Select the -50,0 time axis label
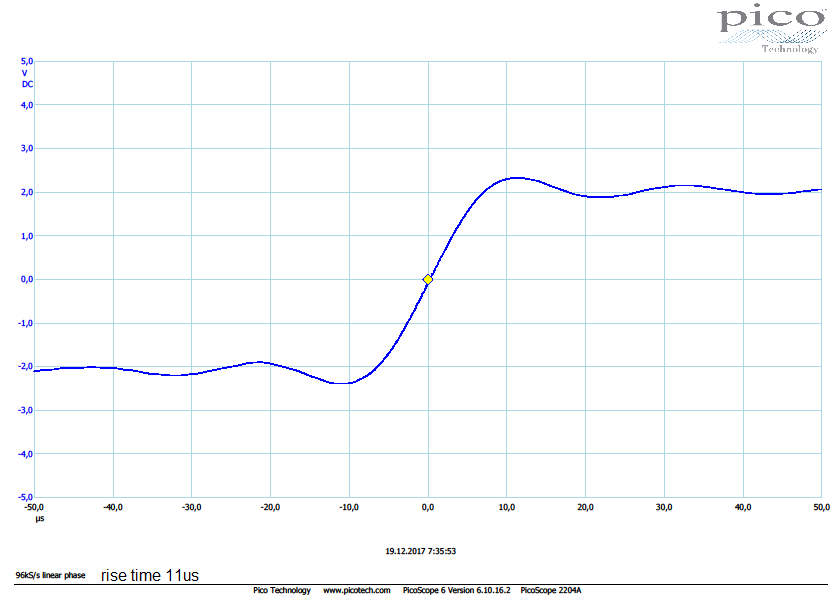This screenshot has height=600, width=840. pyautogui.click(x=34, y=507)
